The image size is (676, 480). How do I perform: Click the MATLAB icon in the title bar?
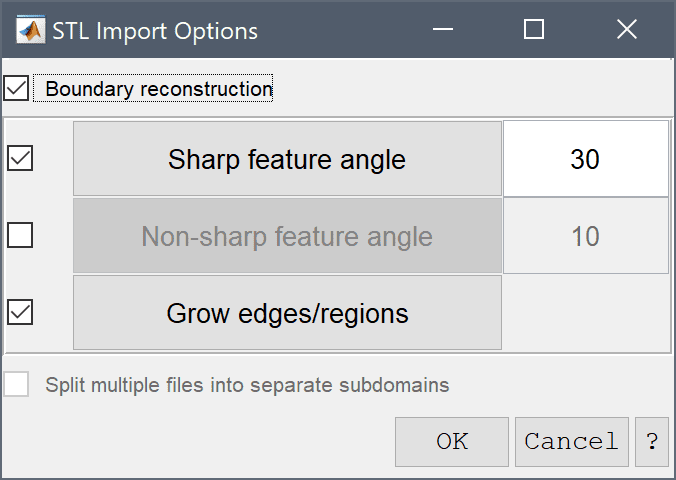tap(31, 30)
